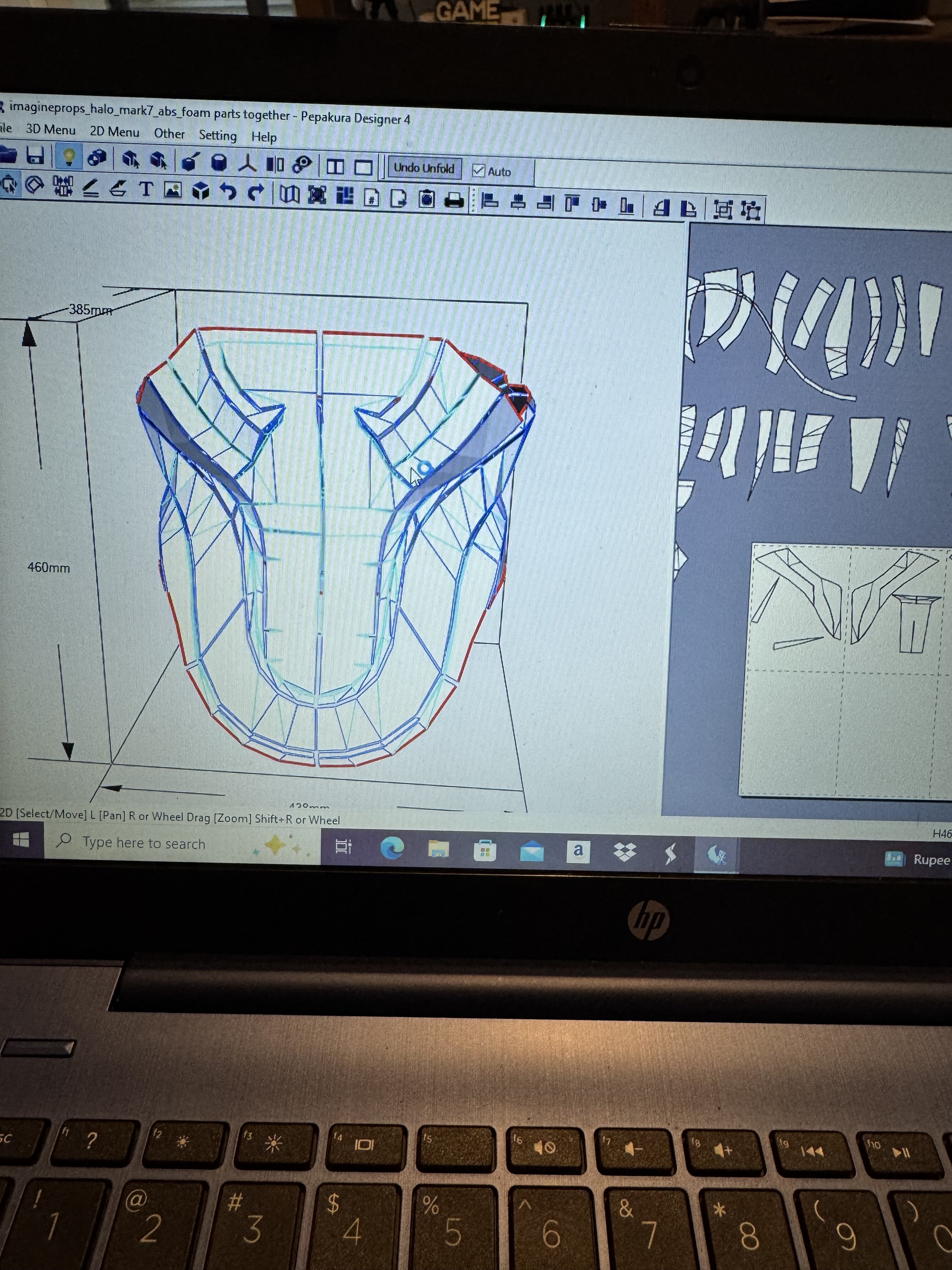
Task: Open the Help menu
Action: (264, 137)
